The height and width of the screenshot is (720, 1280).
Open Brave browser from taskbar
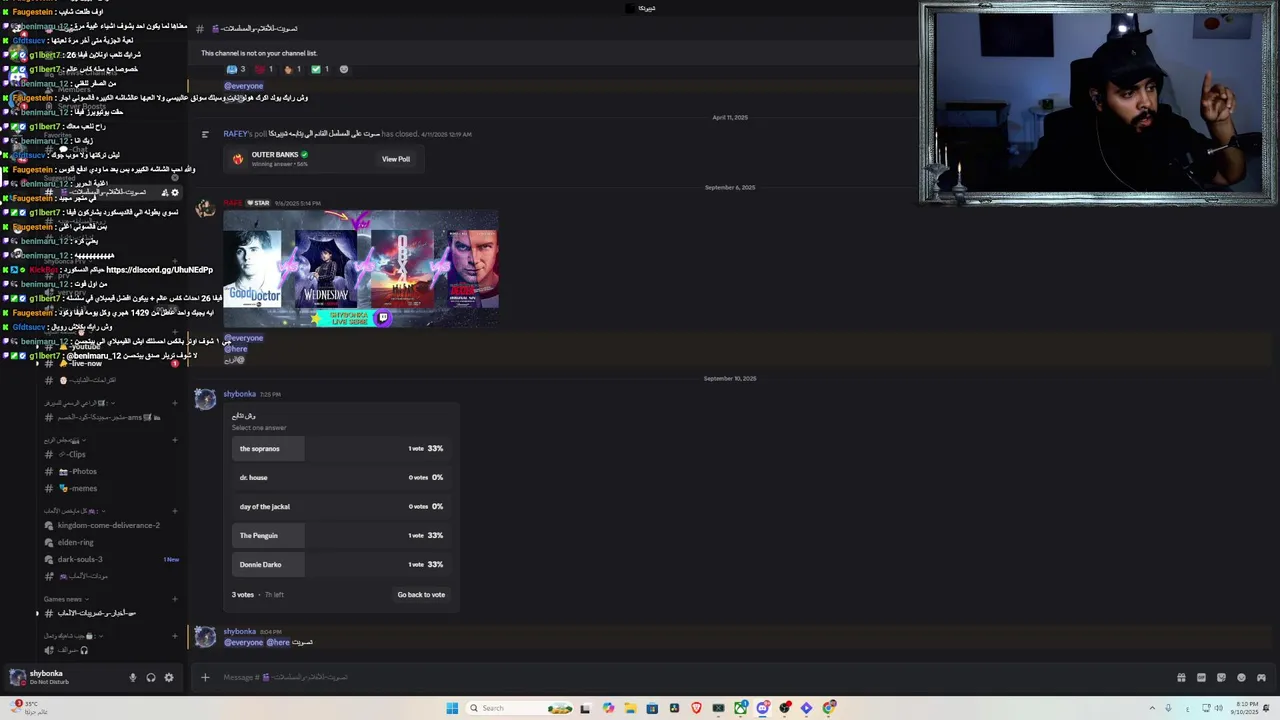tap(697, 708)
